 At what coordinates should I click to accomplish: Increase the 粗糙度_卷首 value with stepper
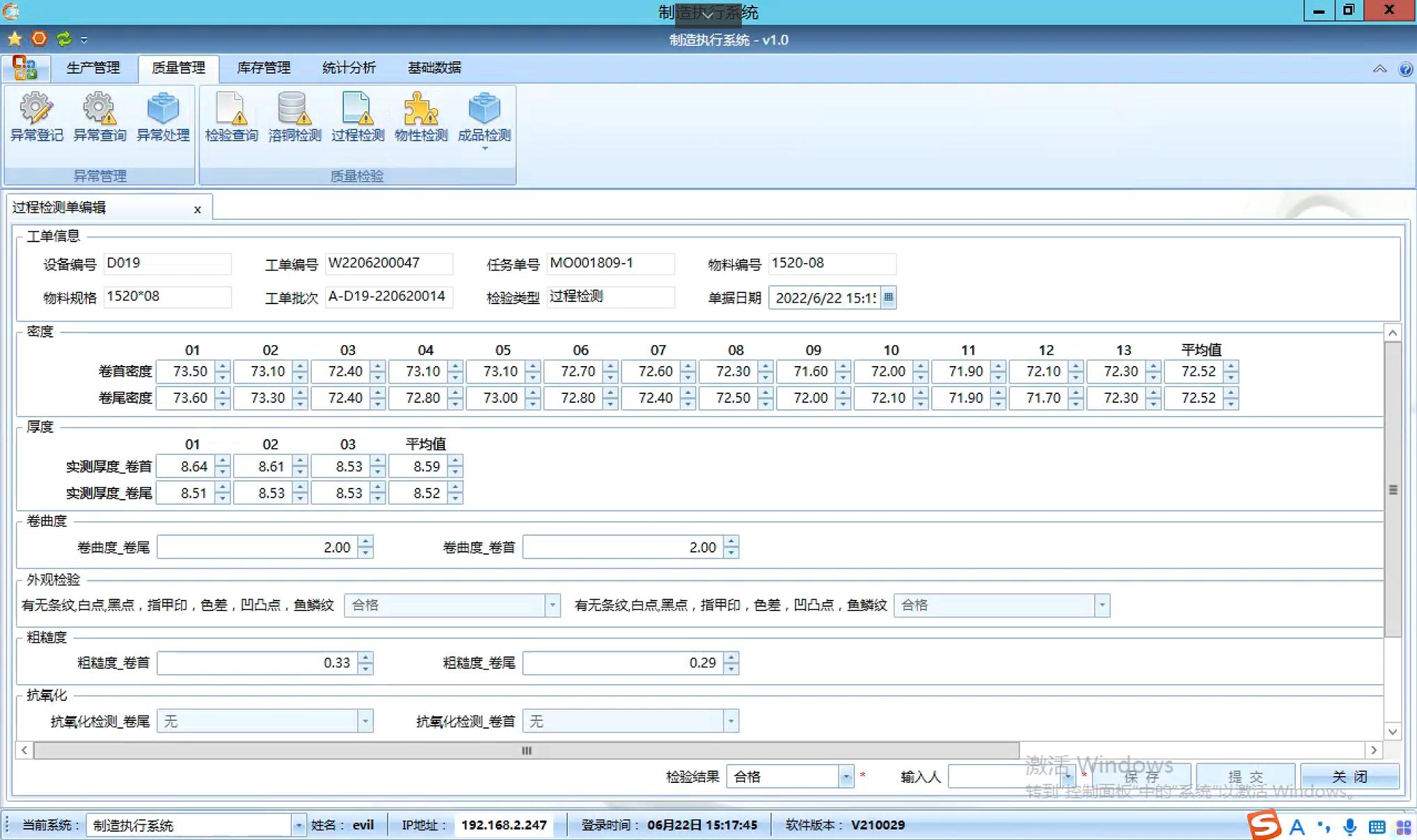coord(366,658)
